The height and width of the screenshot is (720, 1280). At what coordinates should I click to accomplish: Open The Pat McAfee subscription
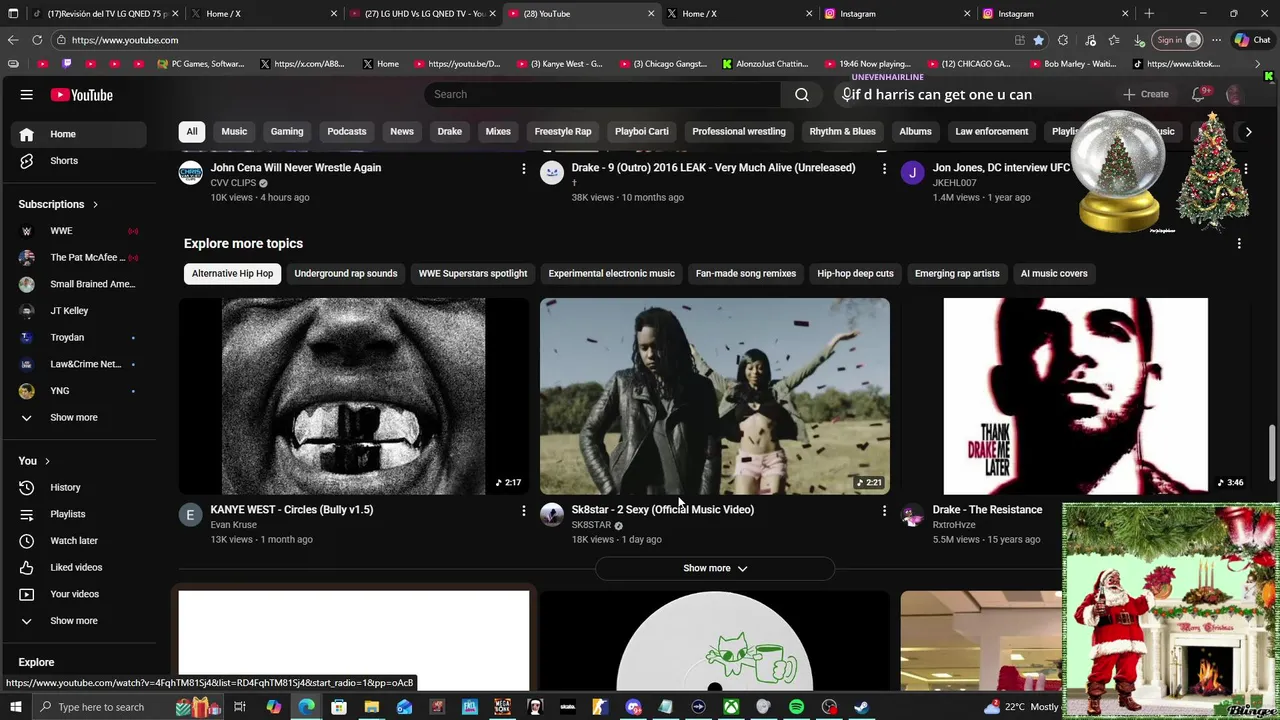(x=76, y=257)
